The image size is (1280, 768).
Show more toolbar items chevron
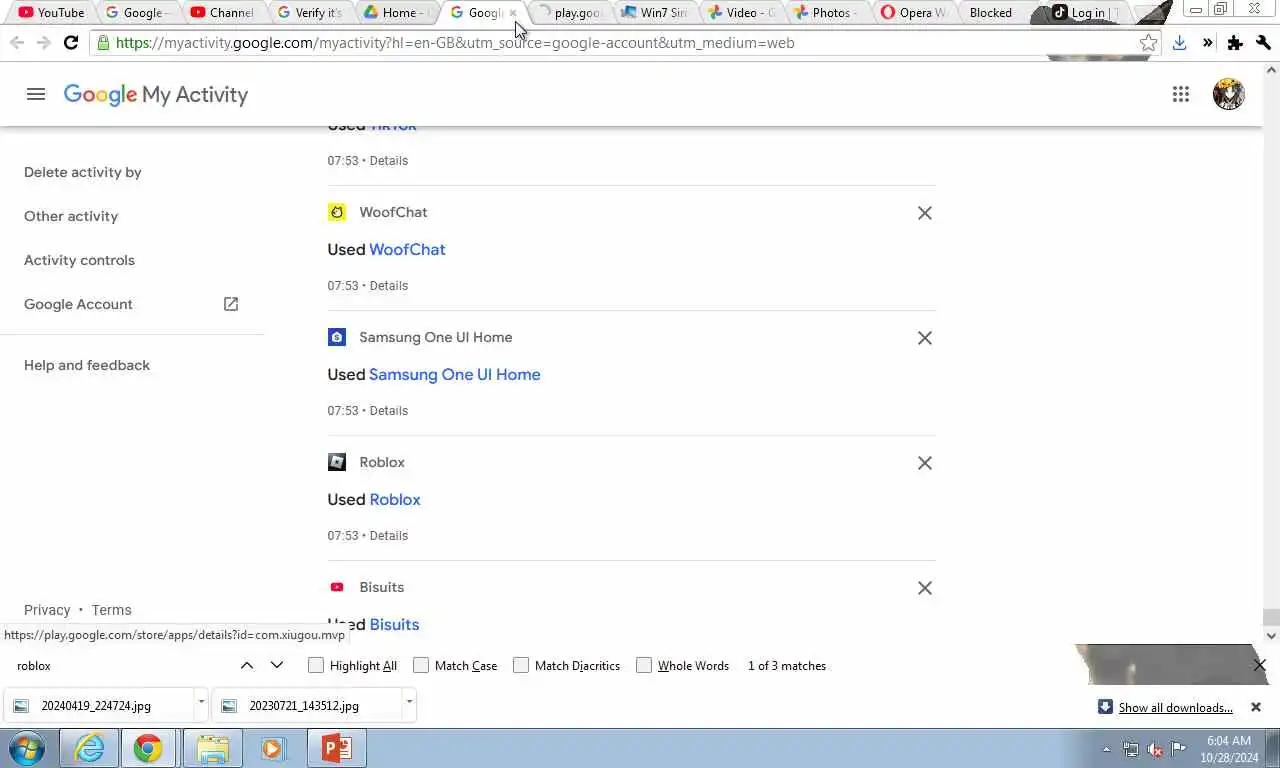pos(1207,43)
